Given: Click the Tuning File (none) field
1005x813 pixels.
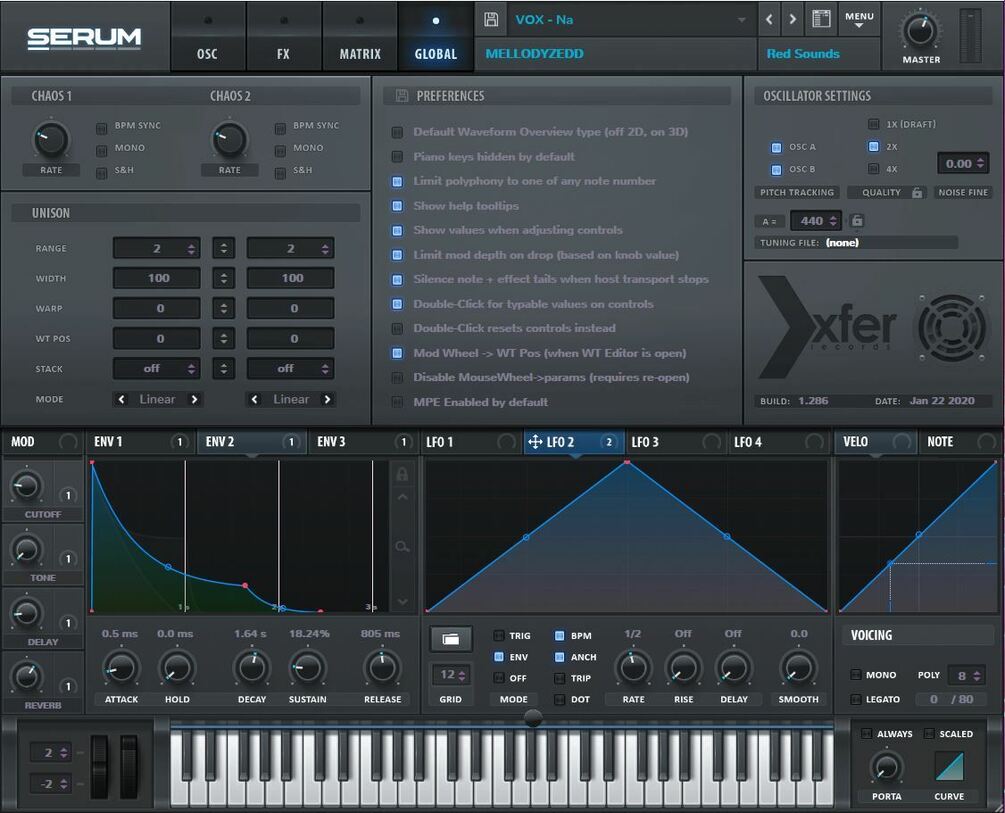Looking at the screenshot, I should [x=856, y=242].
